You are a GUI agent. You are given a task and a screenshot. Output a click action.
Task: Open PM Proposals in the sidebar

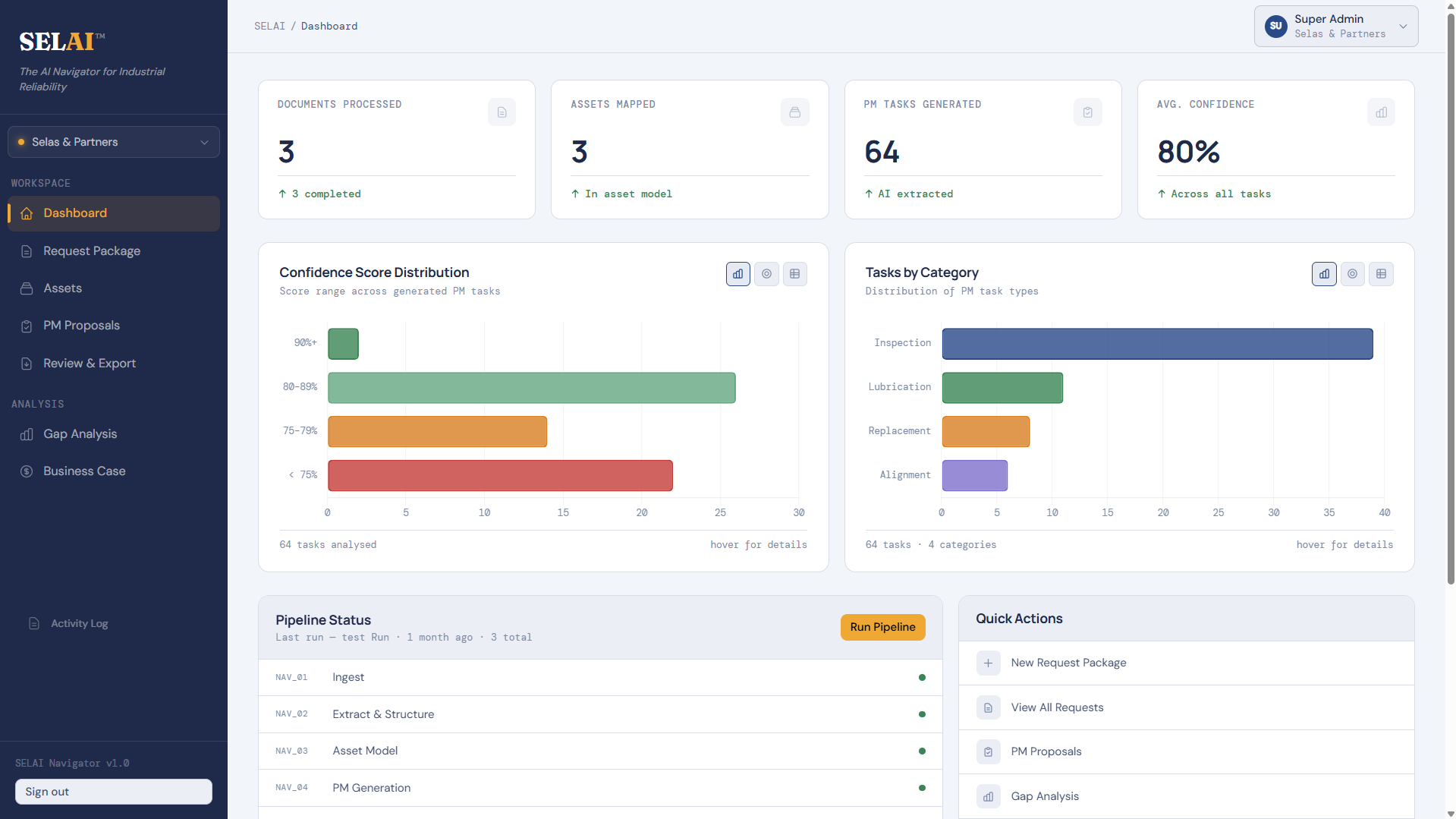114,326
